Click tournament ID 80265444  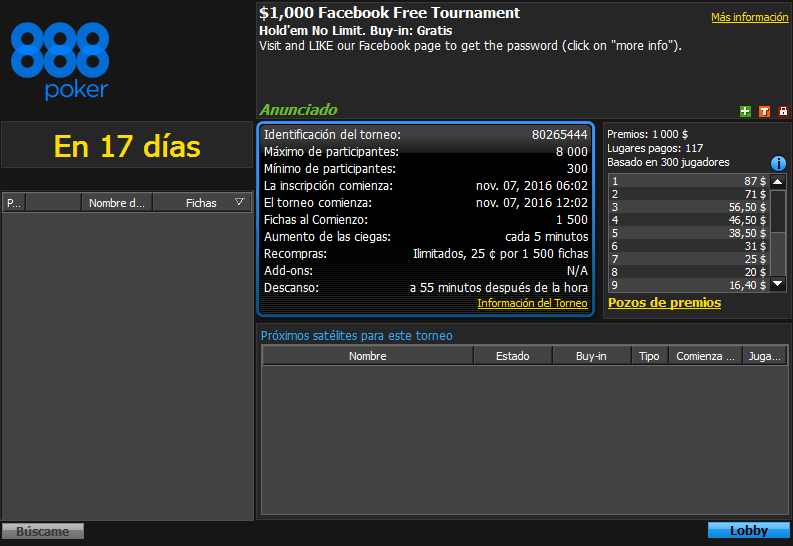(x=559, y=134)
